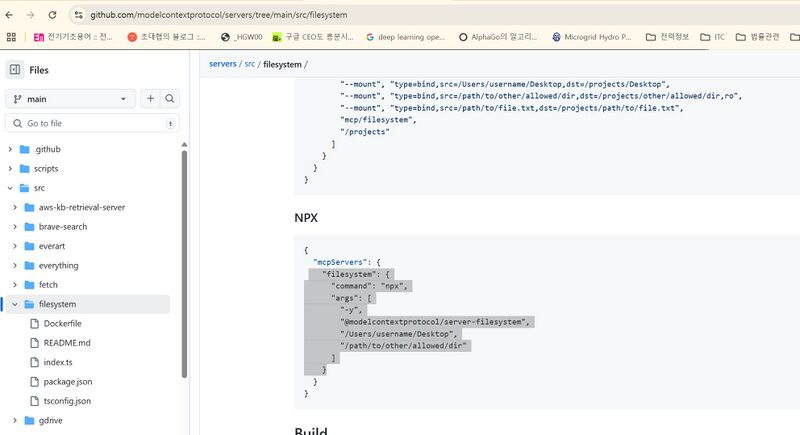This screenshot has height=435, width=800.
Task: Click the search icon beside the branch selector
Action: pyautogui.click(x=170, y=99)
